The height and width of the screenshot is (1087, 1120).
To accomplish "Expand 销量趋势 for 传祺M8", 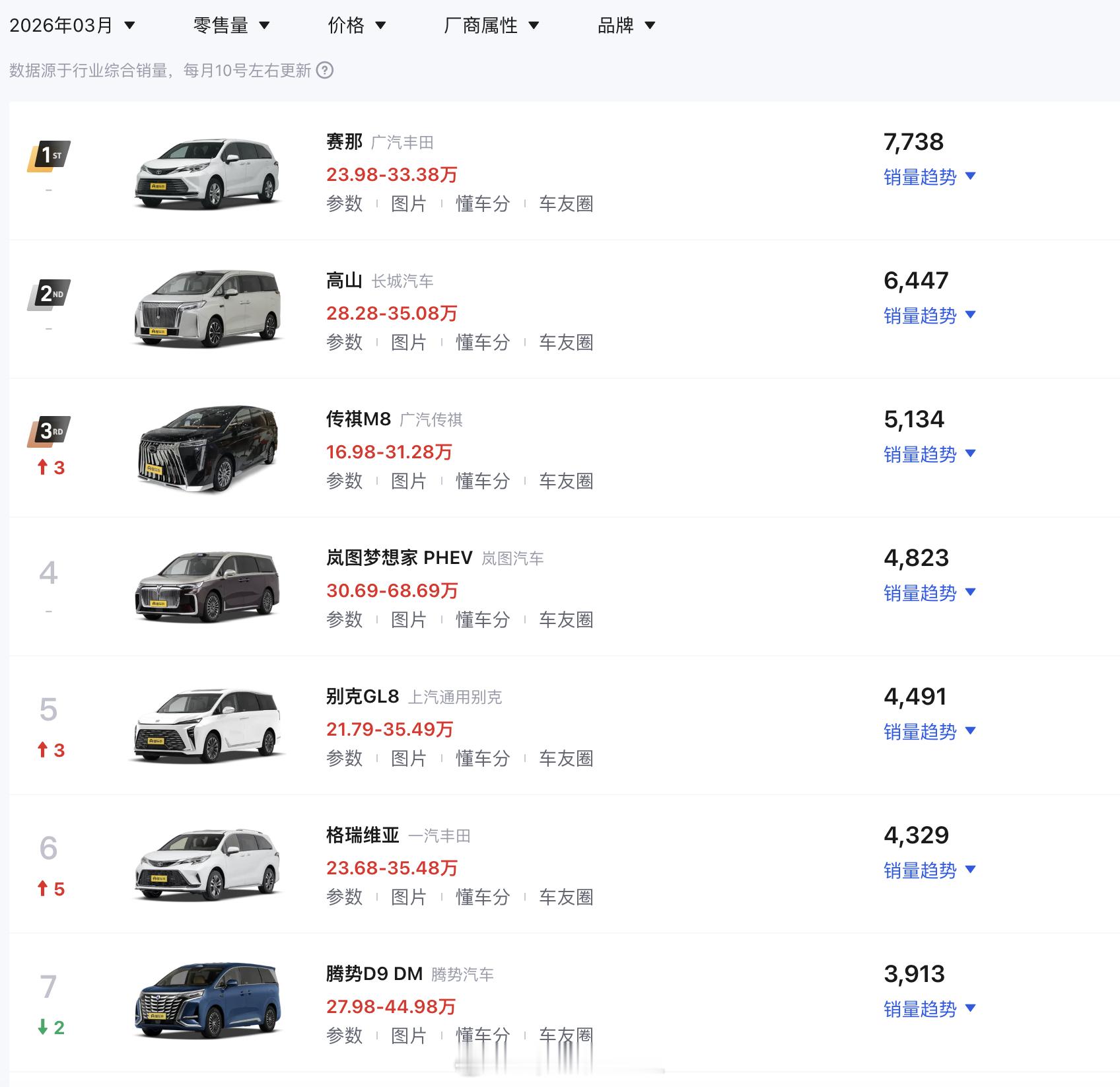I will pyautogui.click(x=930, y=454).
